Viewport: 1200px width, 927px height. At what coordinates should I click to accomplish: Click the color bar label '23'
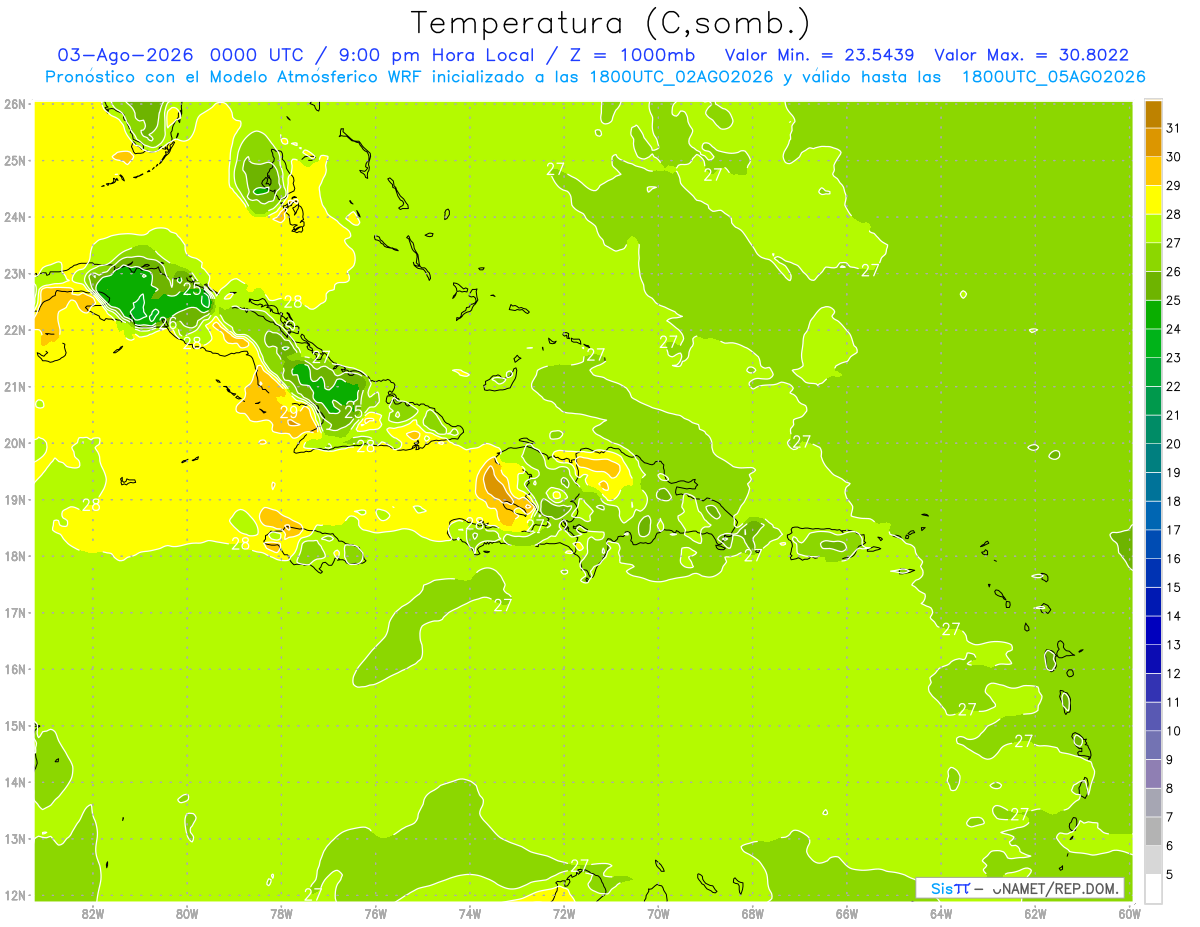(1174, 358)
